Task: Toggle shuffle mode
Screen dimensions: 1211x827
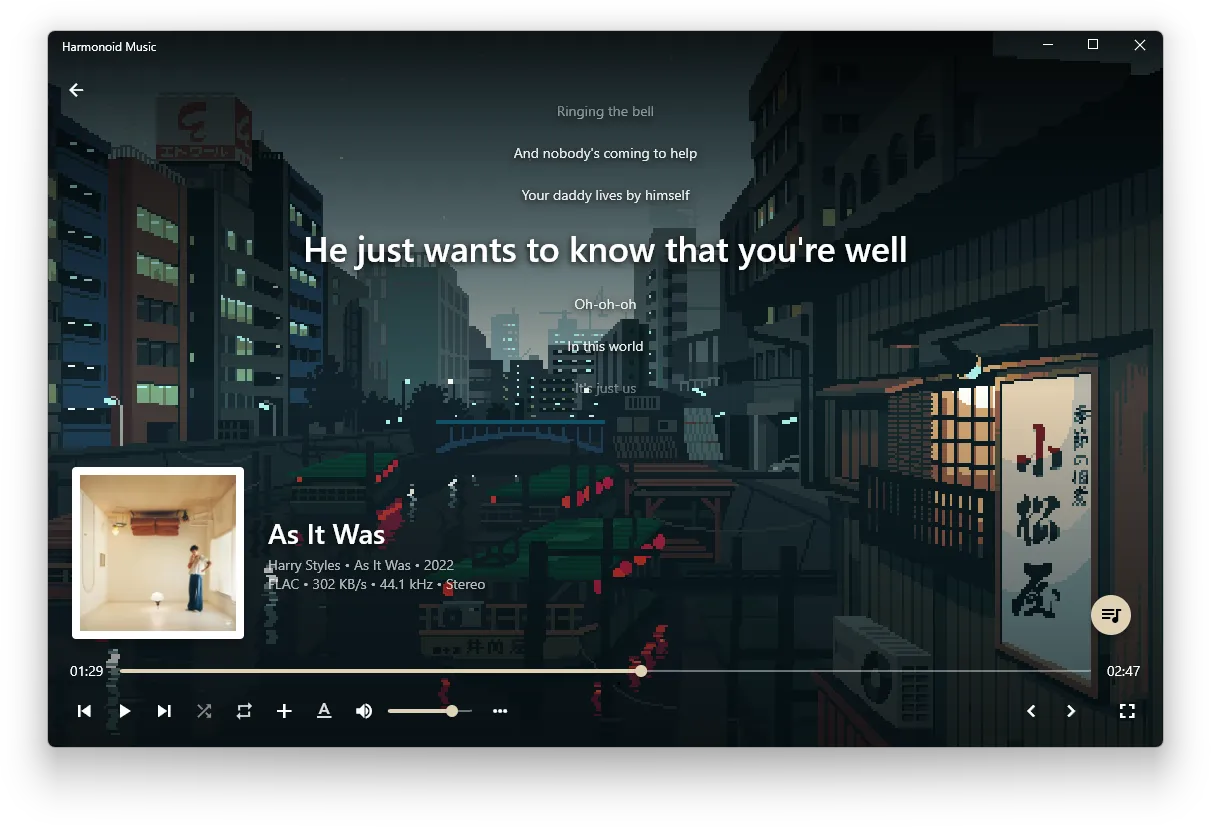Action: click(x=204, y=711)
